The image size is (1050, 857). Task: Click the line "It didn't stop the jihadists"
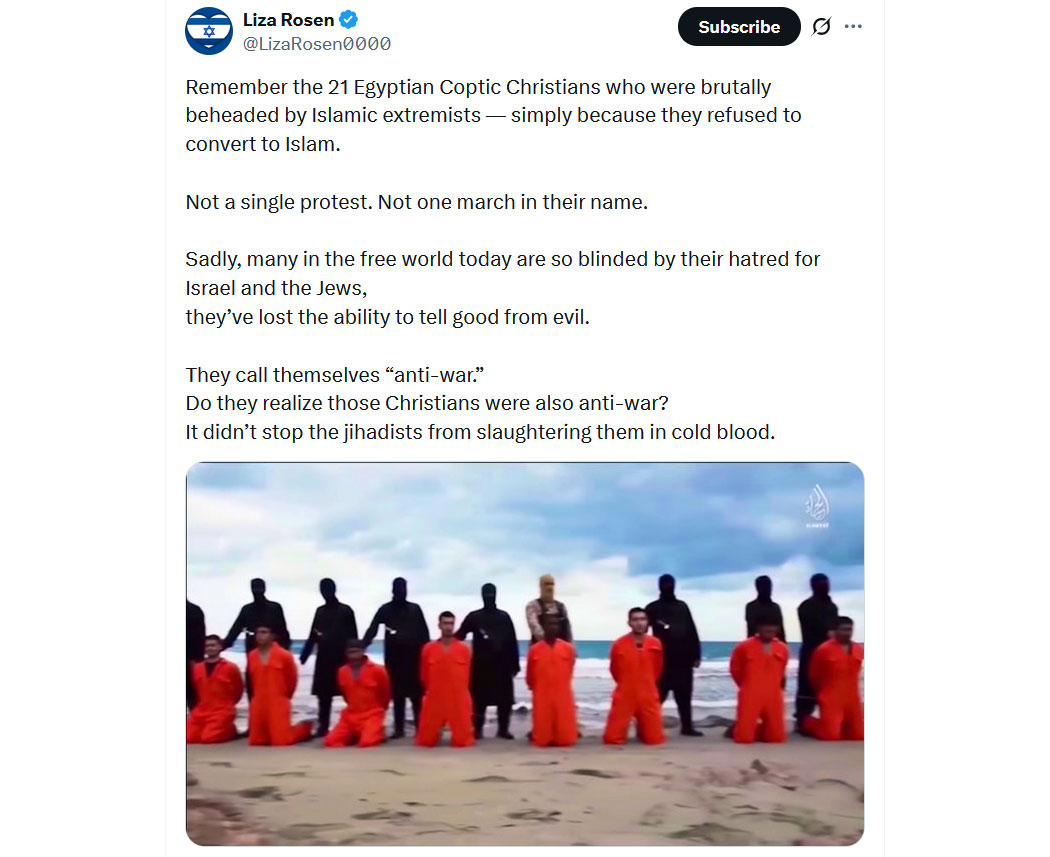click(x=480, y=432)
